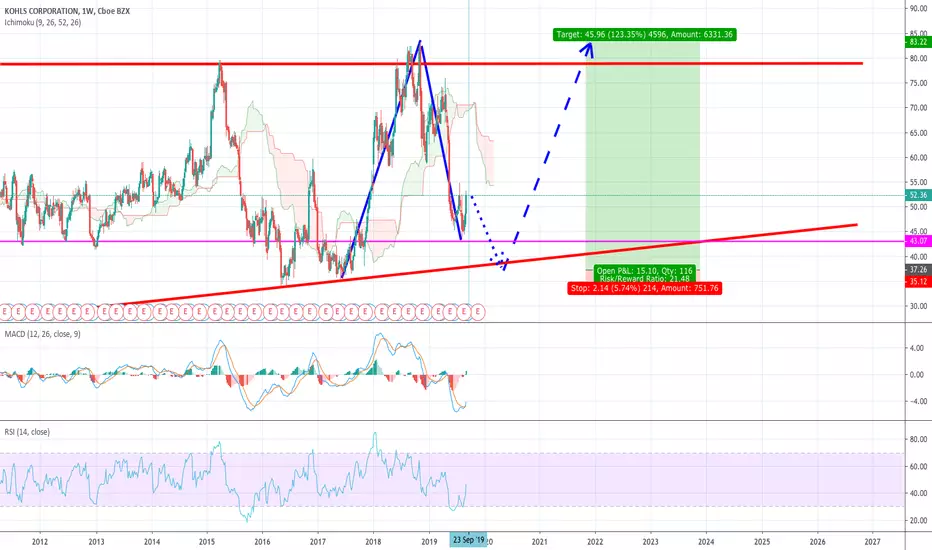Click the 2019 year label on time axis
The image size is (932, 550).
point(429,542)
